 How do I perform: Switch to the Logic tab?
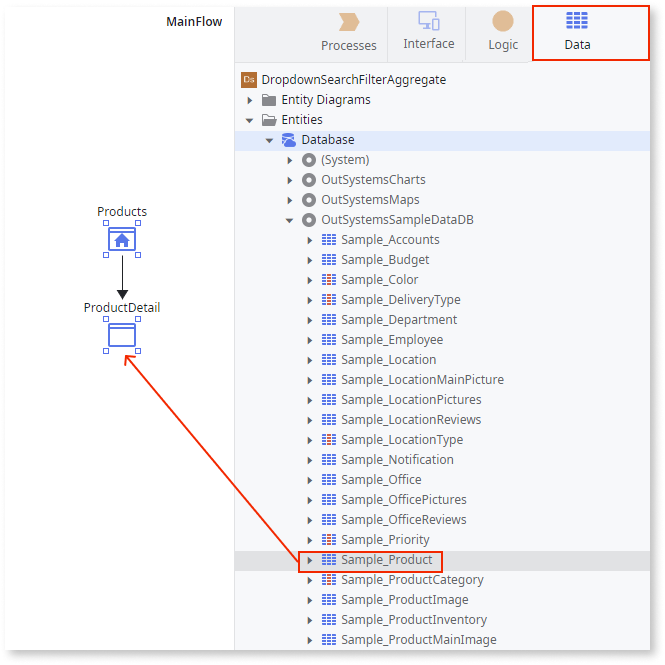[x=503, y=31]
